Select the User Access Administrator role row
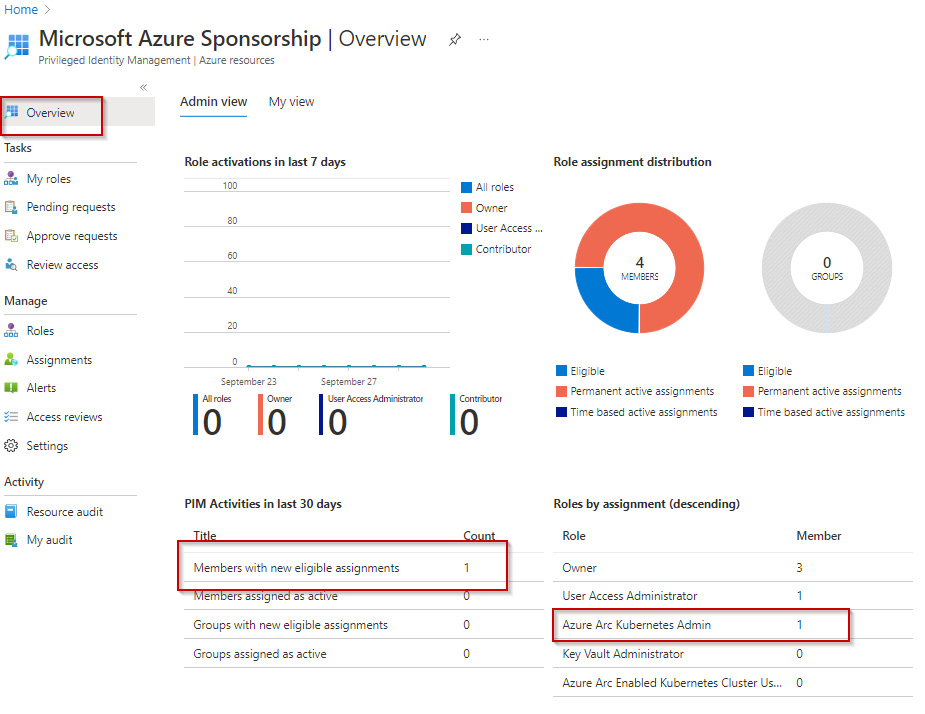Image resolution: width=925 pixels, height=714 pixels. (733, 596)
